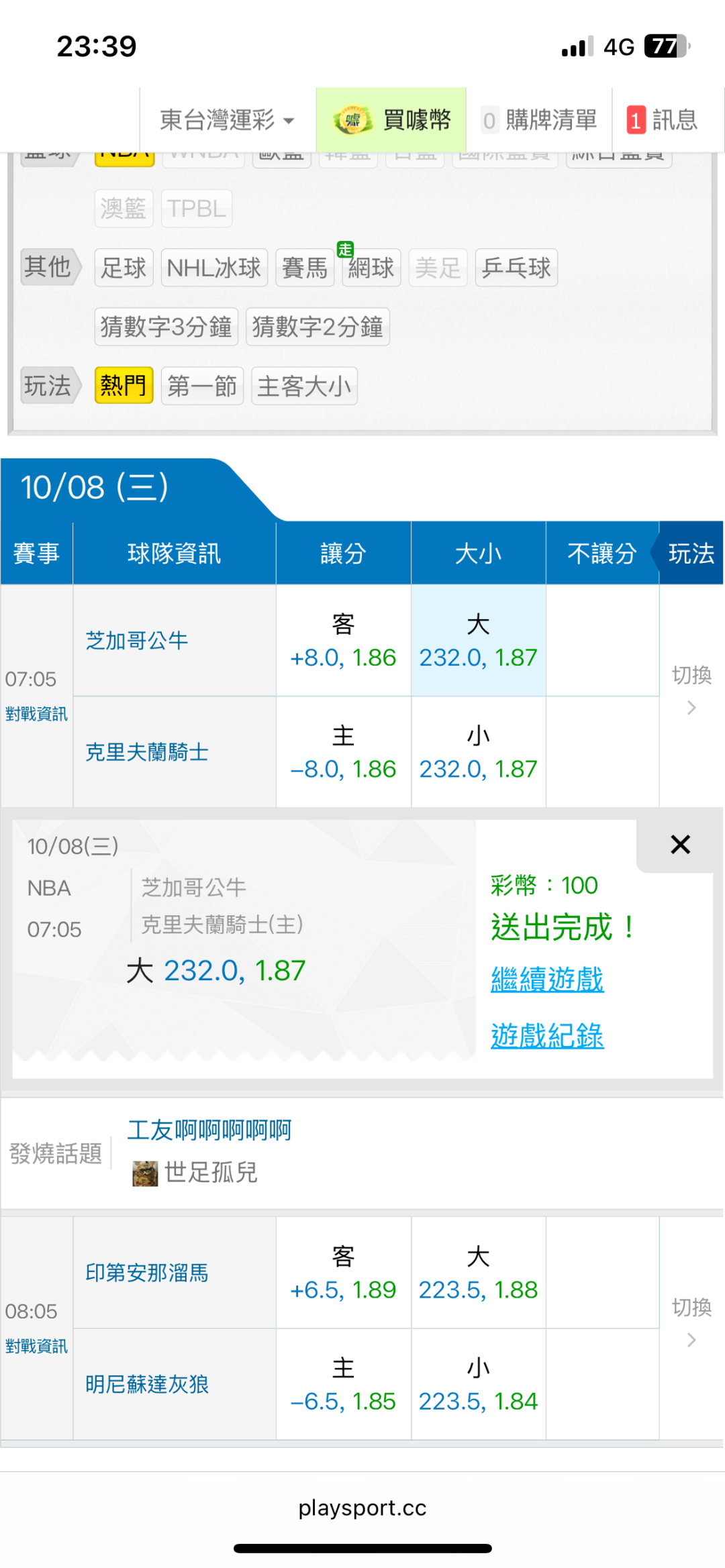The image size is (725, 1568).
Task: Click the 玩法 column header
Action: point(691,554)
